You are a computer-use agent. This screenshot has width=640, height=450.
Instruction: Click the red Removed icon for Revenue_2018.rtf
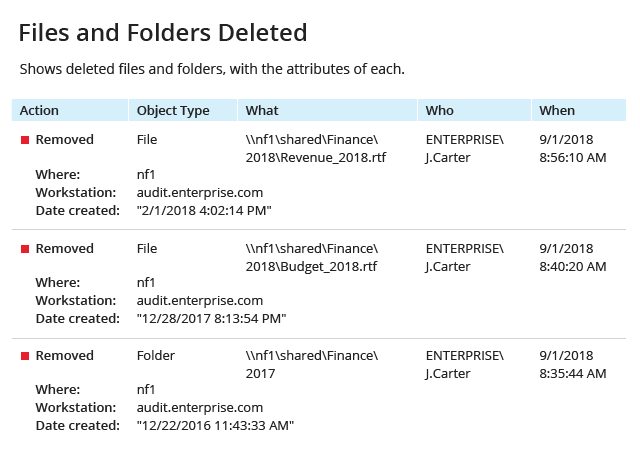point(25,140)
